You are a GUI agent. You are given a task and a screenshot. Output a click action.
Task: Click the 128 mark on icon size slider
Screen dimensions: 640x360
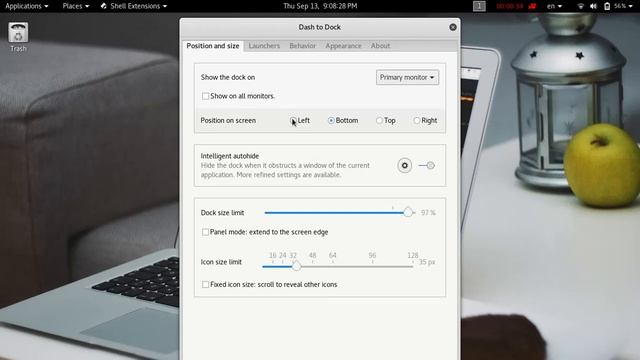(x=413, y=256)
